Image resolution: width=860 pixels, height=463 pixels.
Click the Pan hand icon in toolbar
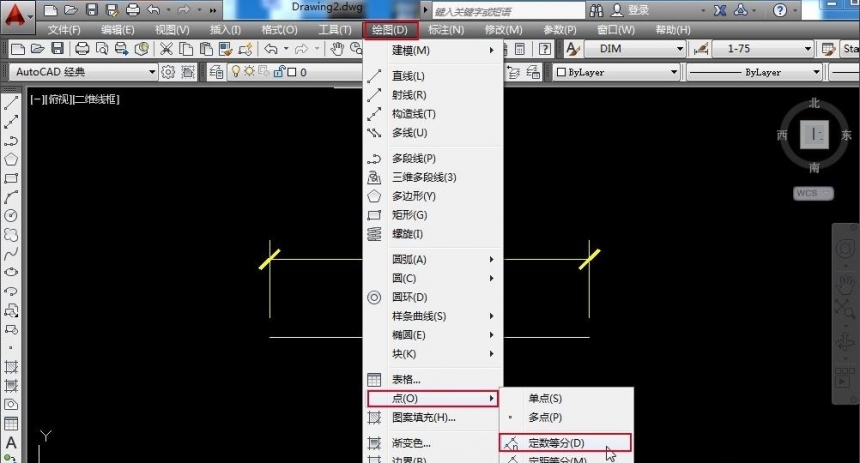click(x=338, y=49)
